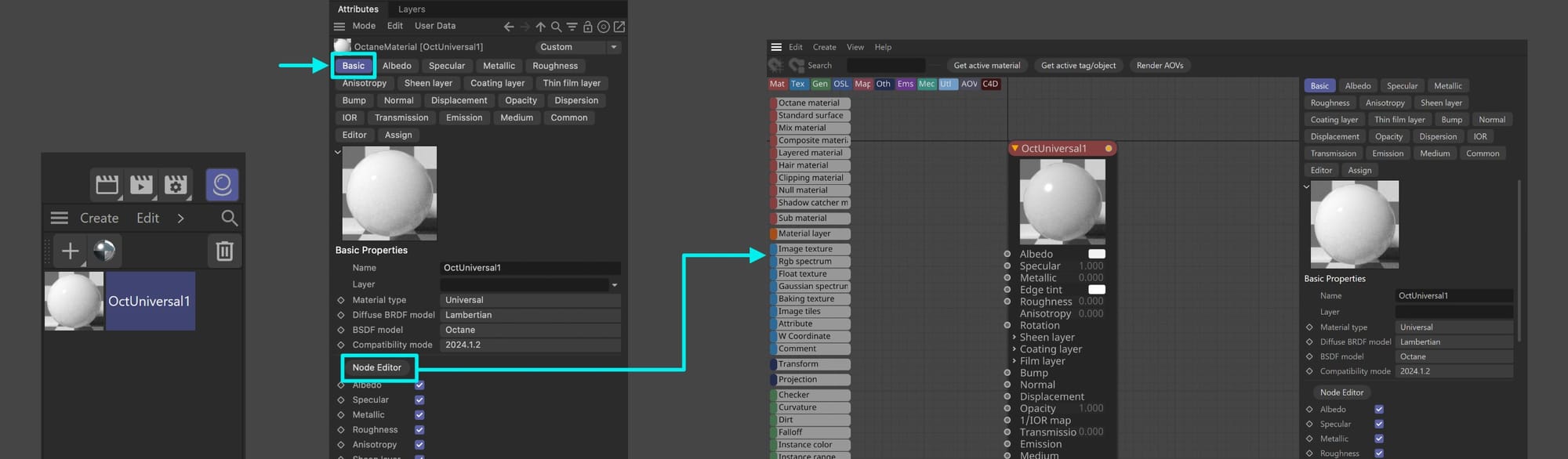Open the Create menu in node editor
The width and height of the screenshot is (1568, 459).
click(824, 47)
